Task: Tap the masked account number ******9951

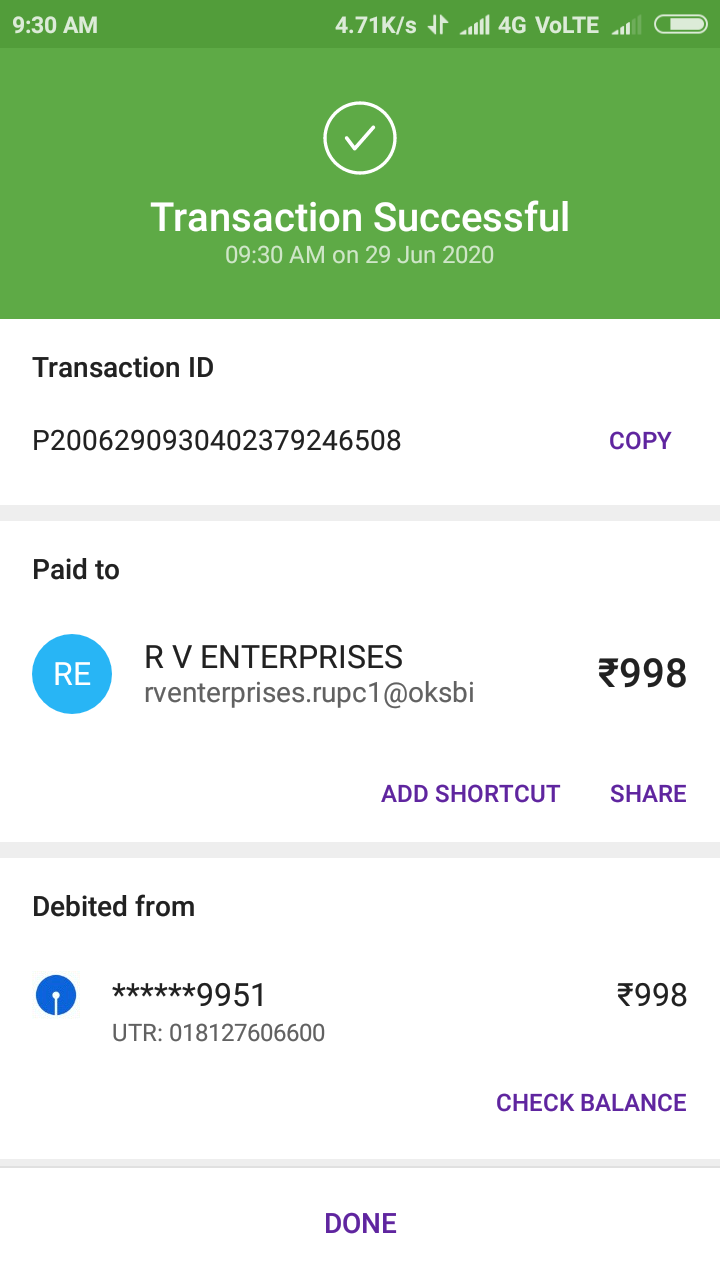Action: [189, 996]
